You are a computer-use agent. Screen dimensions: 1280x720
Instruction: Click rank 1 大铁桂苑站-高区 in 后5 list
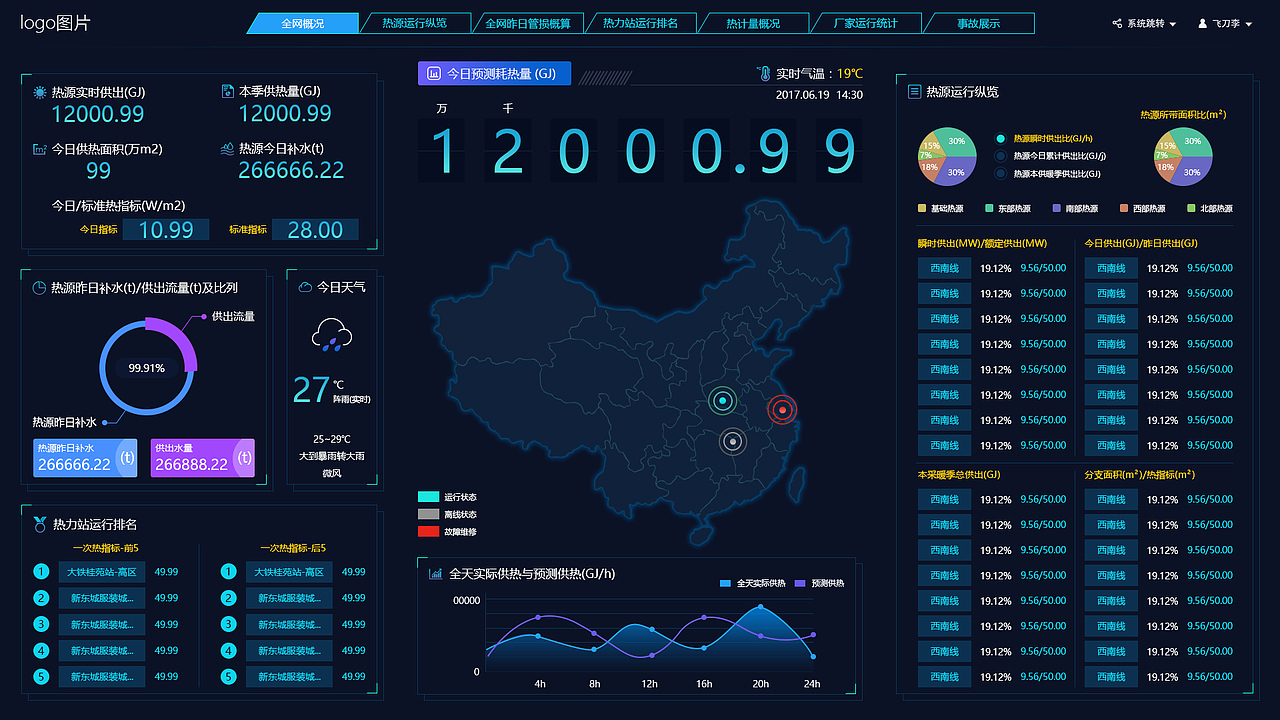pos(289,572)
